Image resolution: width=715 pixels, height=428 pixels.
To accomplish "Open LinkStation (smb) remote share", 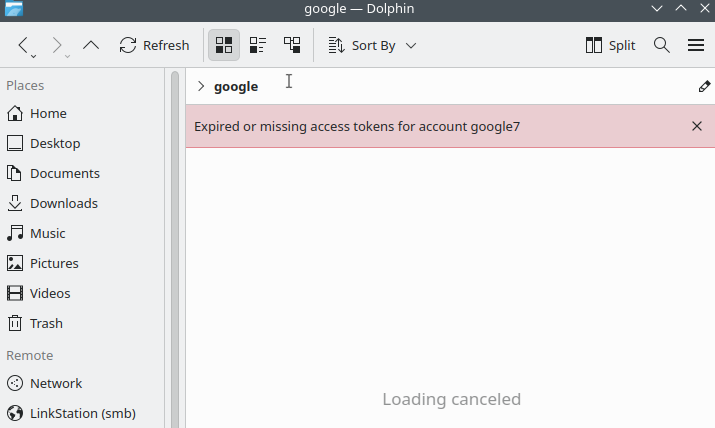I will [x=82, y=413].
